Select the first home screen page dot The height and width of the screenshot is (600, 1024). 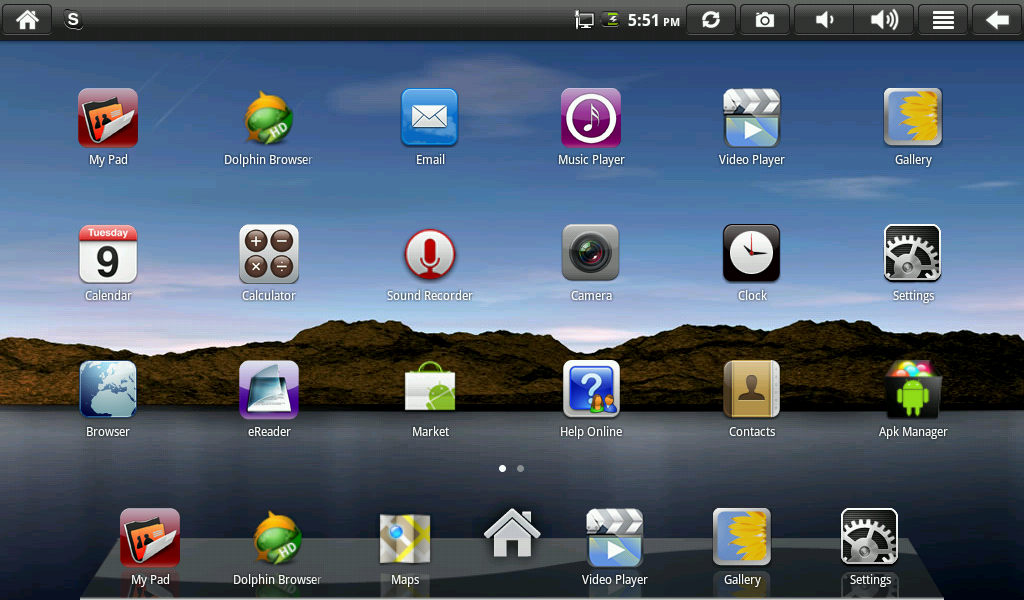point(502,468)
